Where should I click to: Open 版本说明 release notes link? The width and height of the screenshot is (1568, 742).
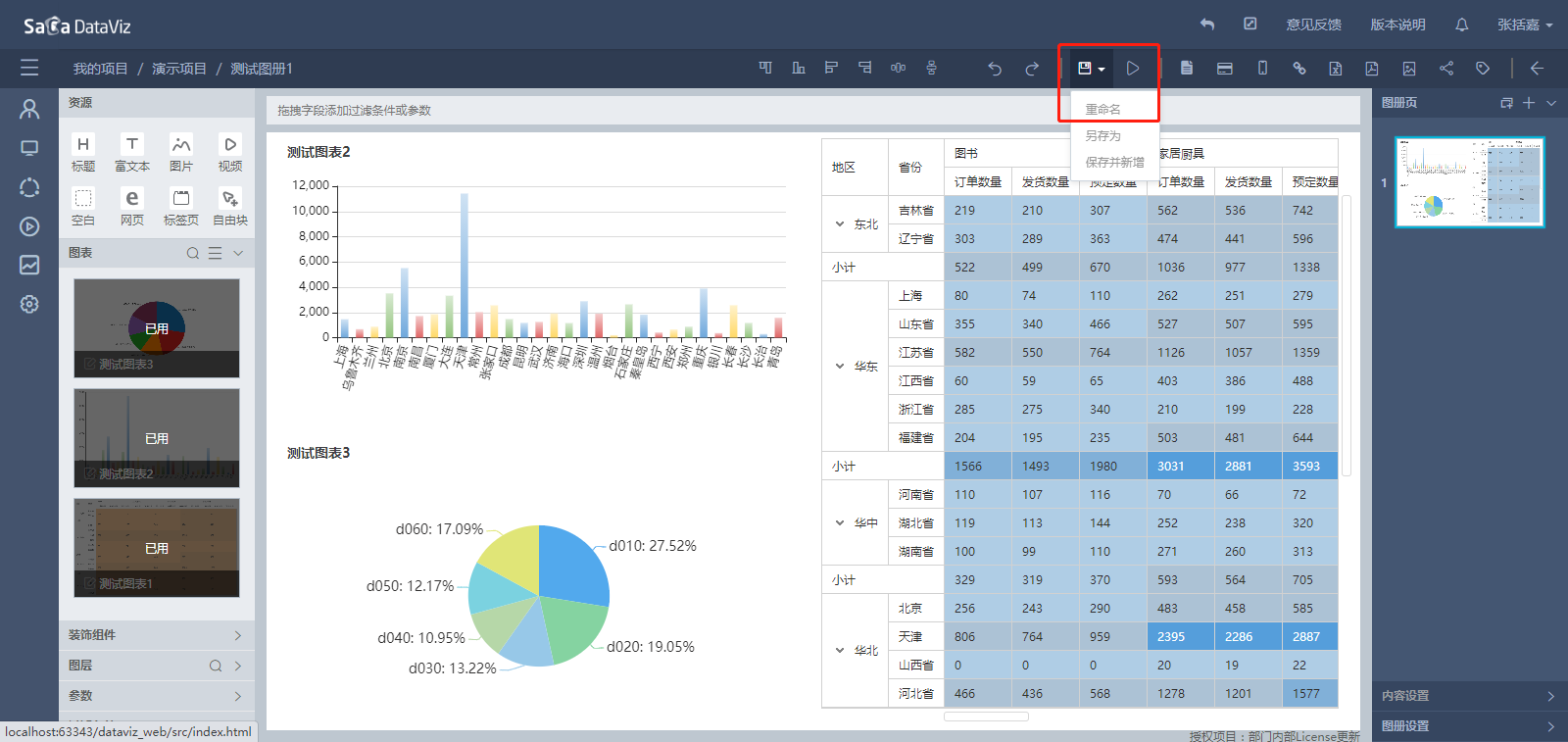point(1397,25)
